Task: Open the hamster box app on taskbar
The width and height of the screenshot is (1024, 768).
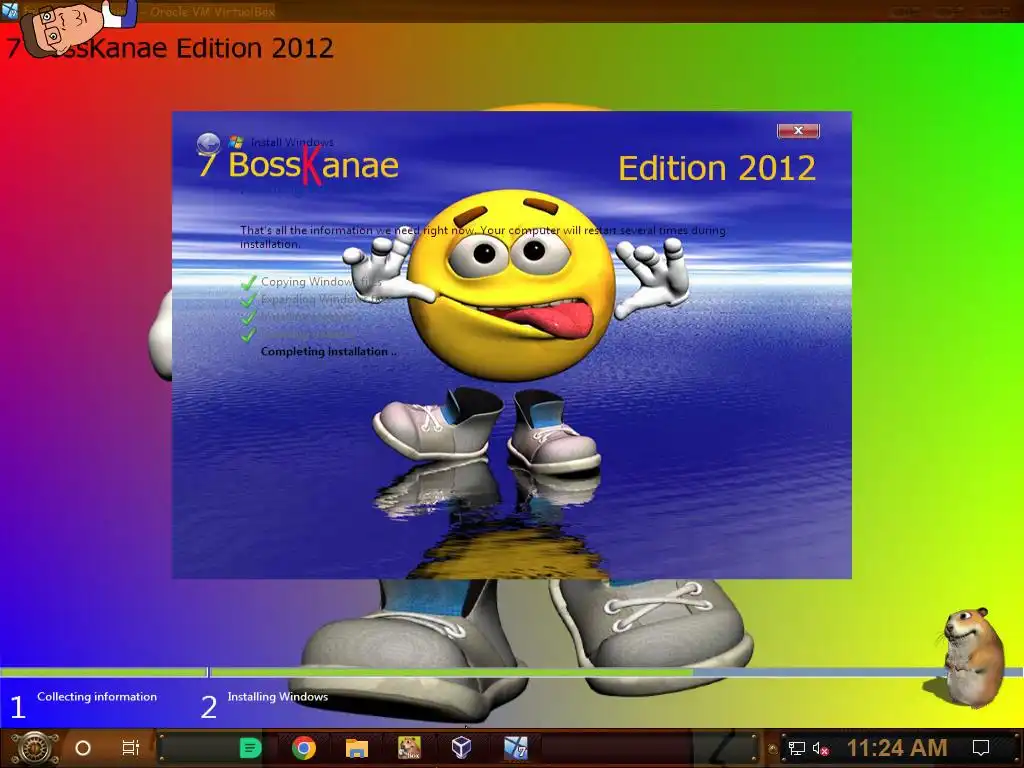Action: tap(409, 748)
